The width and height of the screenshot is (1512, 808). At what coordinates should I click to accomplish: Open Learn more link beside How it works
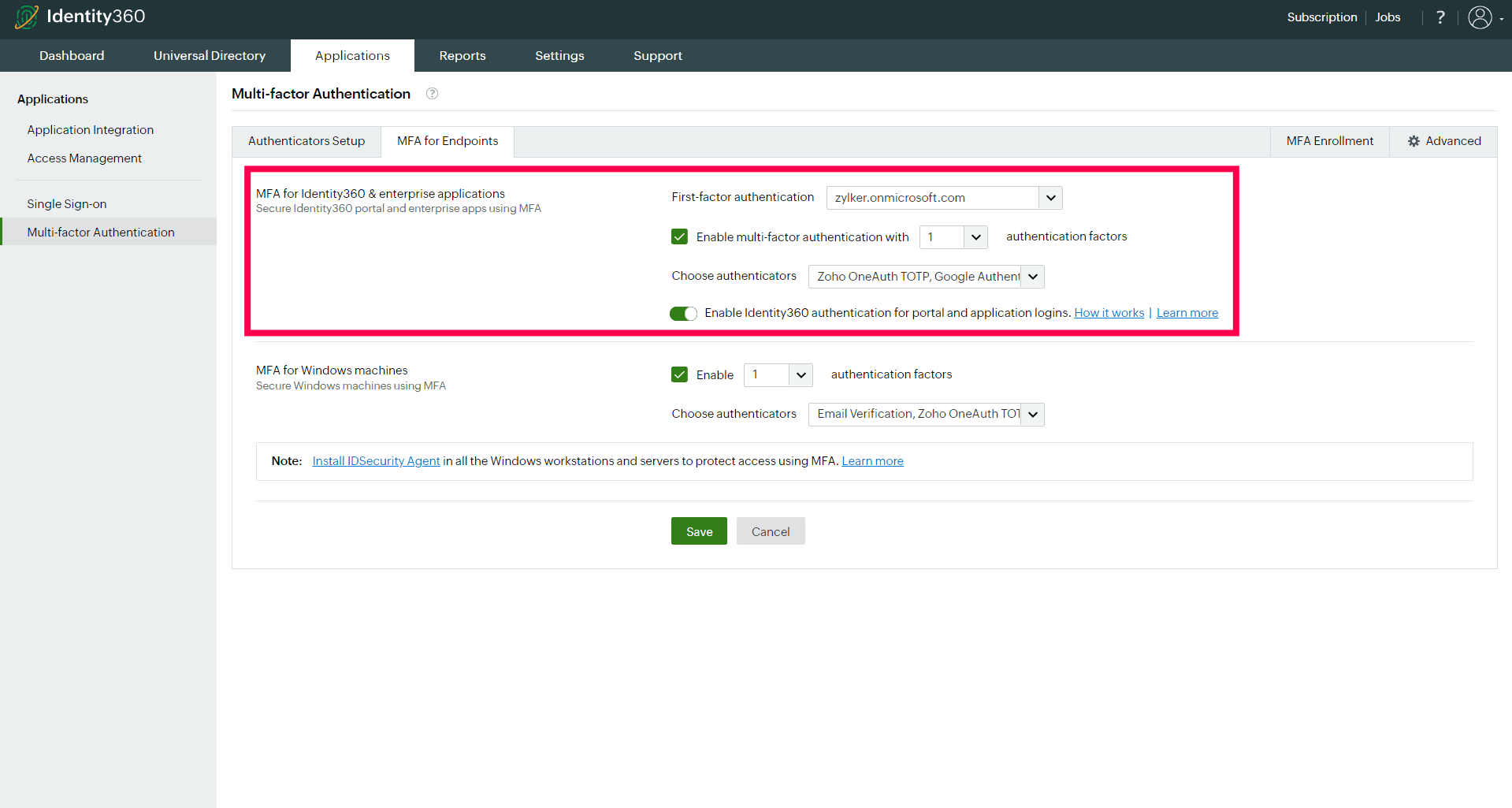point(1187,313)
